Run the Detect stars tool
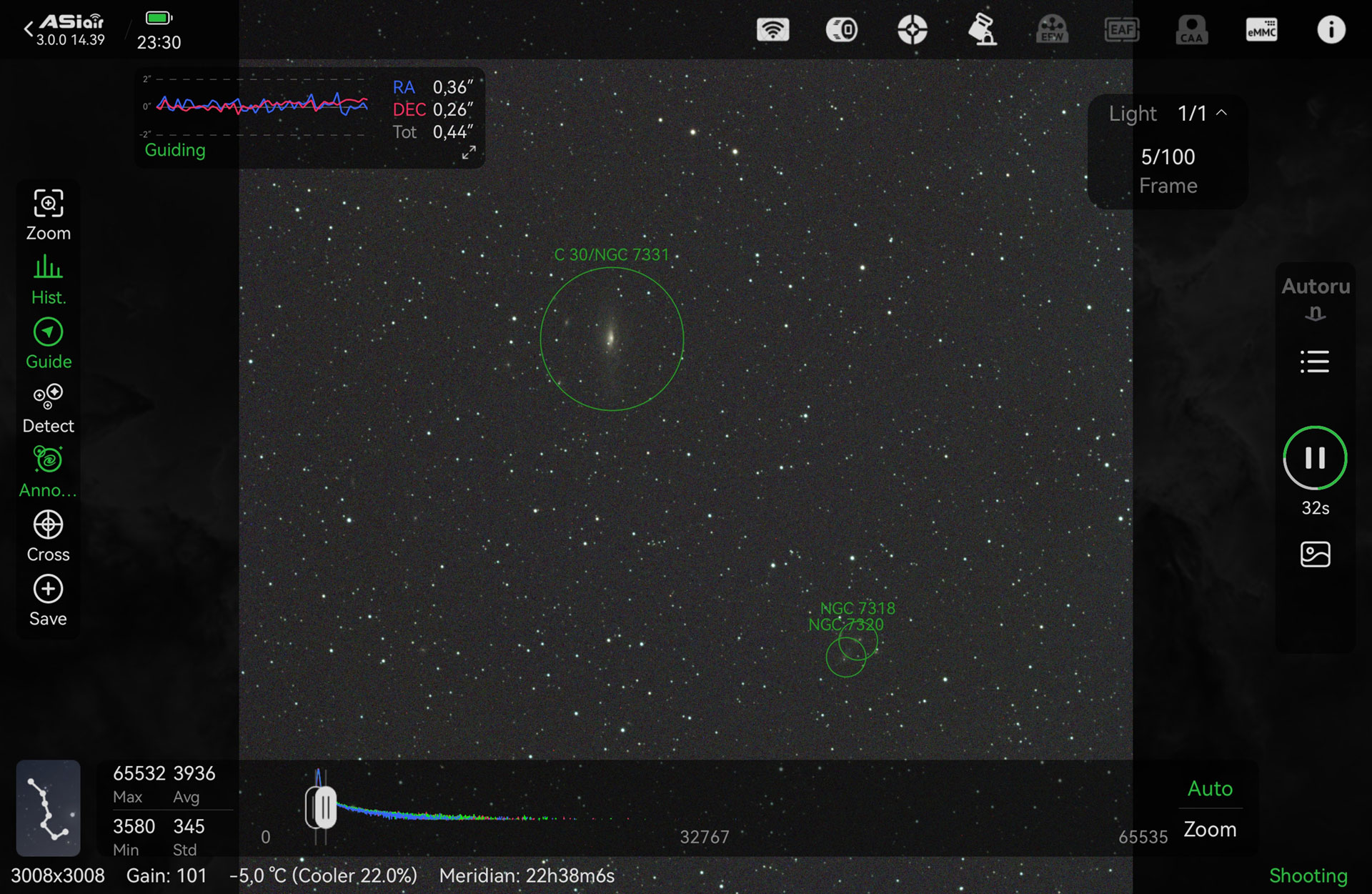Viewport: 1372px width, 894px height. coord(48,408)
